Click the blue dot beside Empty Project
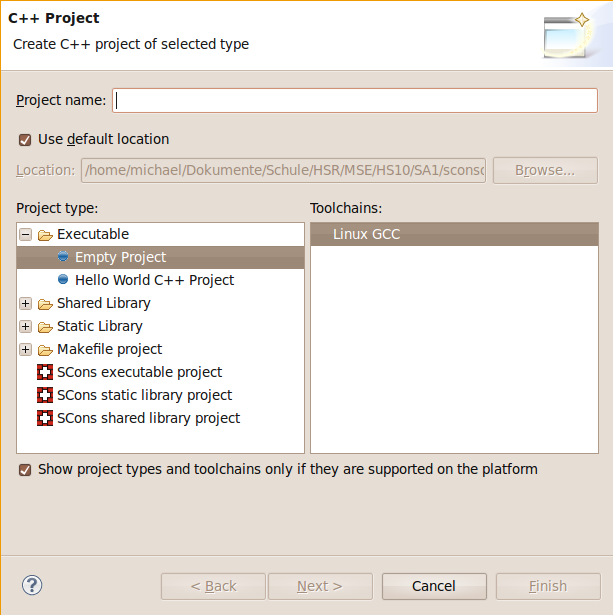Viewport: 613px width, 615px height. [63, 257]
